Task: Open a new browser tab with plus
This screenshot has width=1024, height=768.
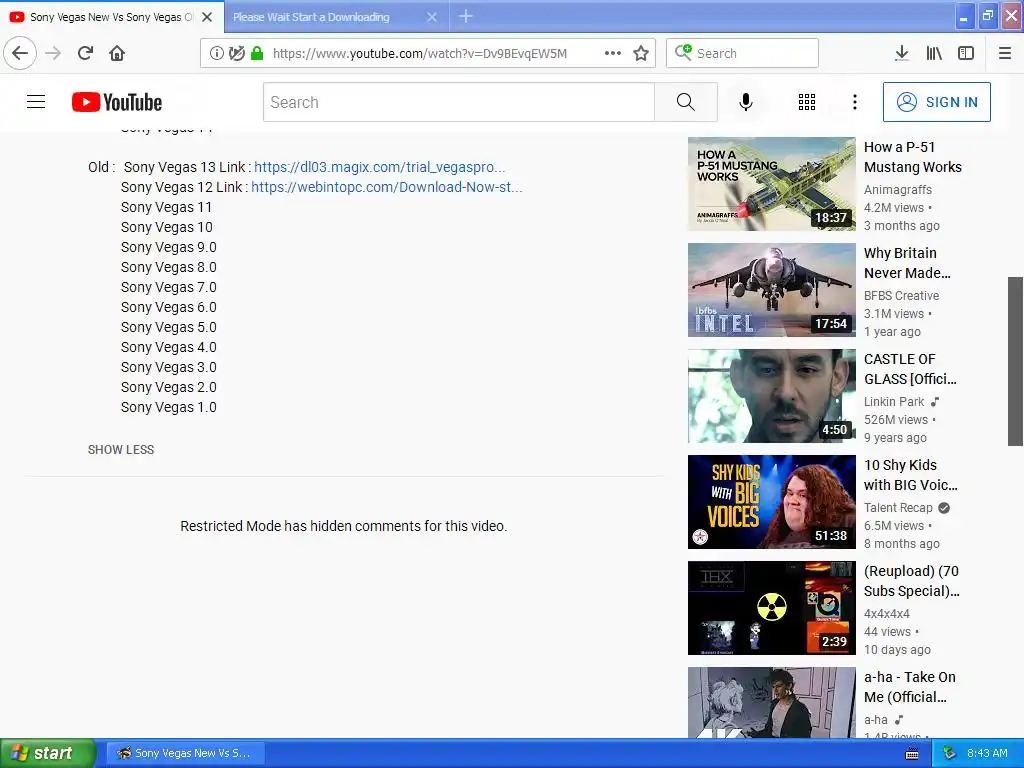Action: (466, 16)
